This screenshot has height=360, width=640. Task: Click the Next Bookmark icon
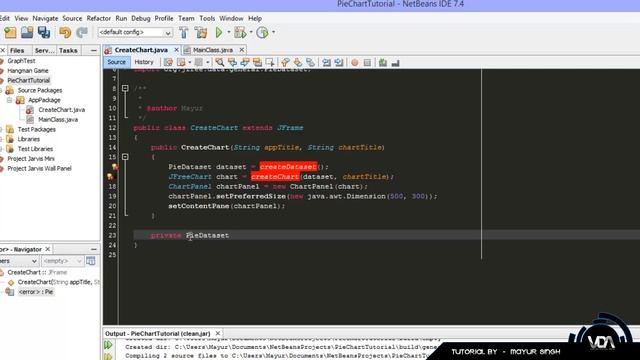298,62
